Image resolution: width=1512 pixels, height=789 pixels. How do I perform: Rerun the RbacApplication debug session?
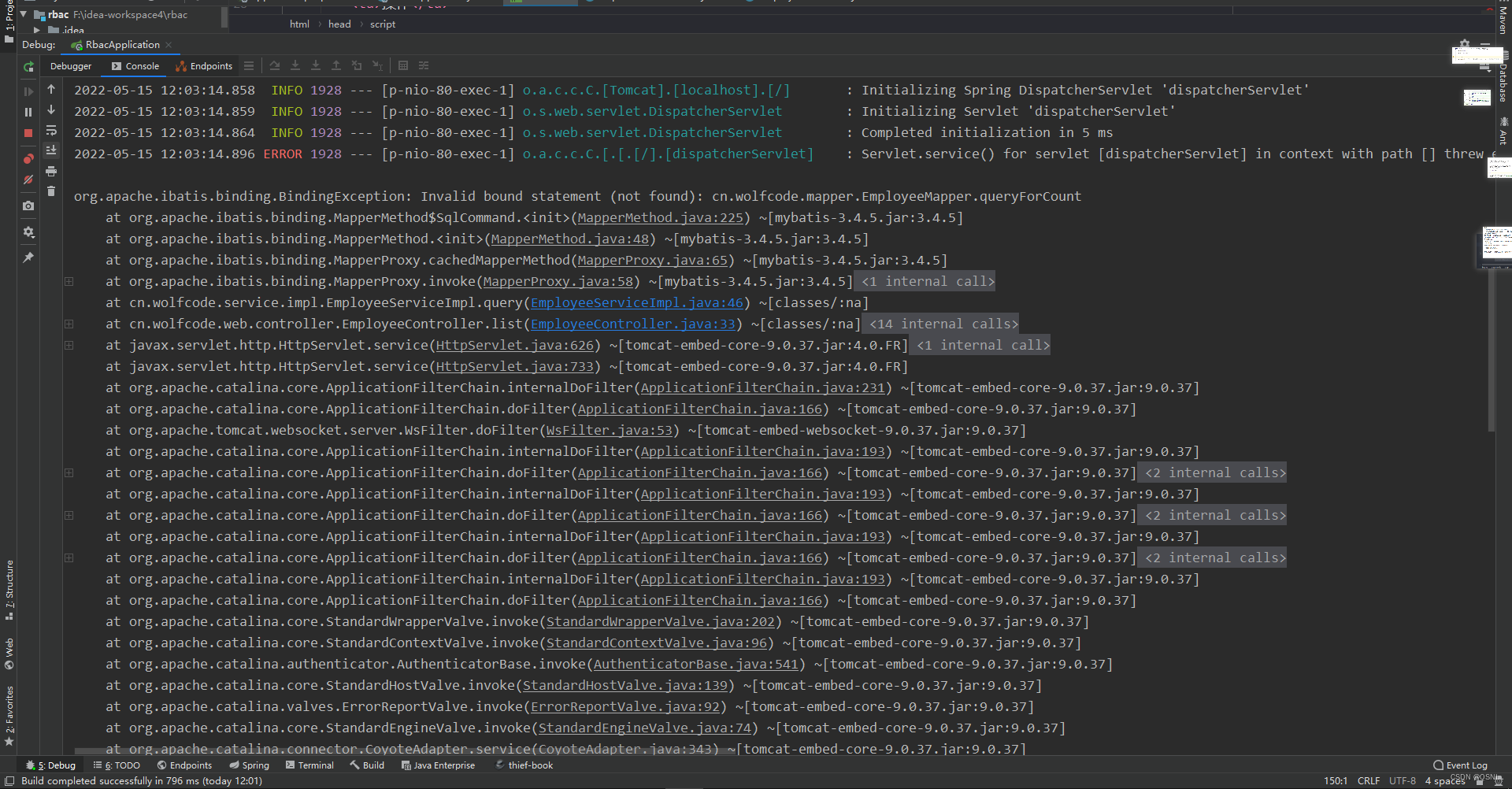point(28,65)
